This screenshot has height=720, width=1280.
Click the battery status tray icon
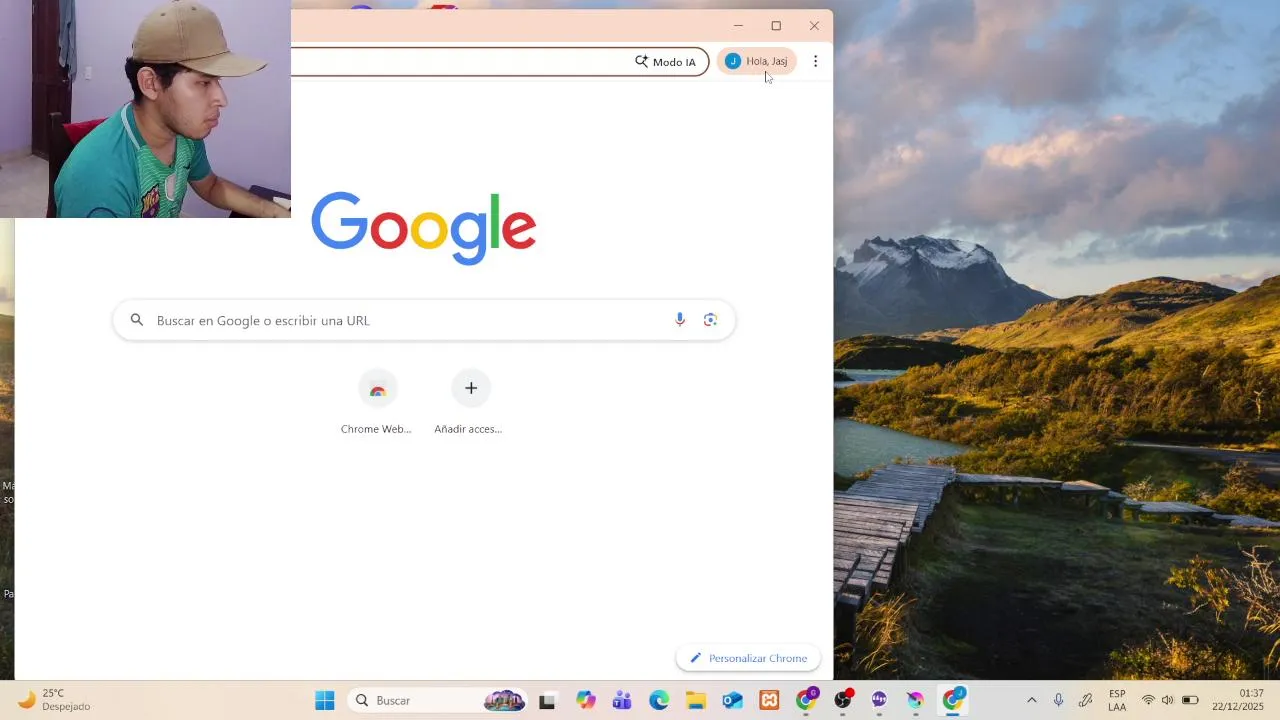[1190, 701]
